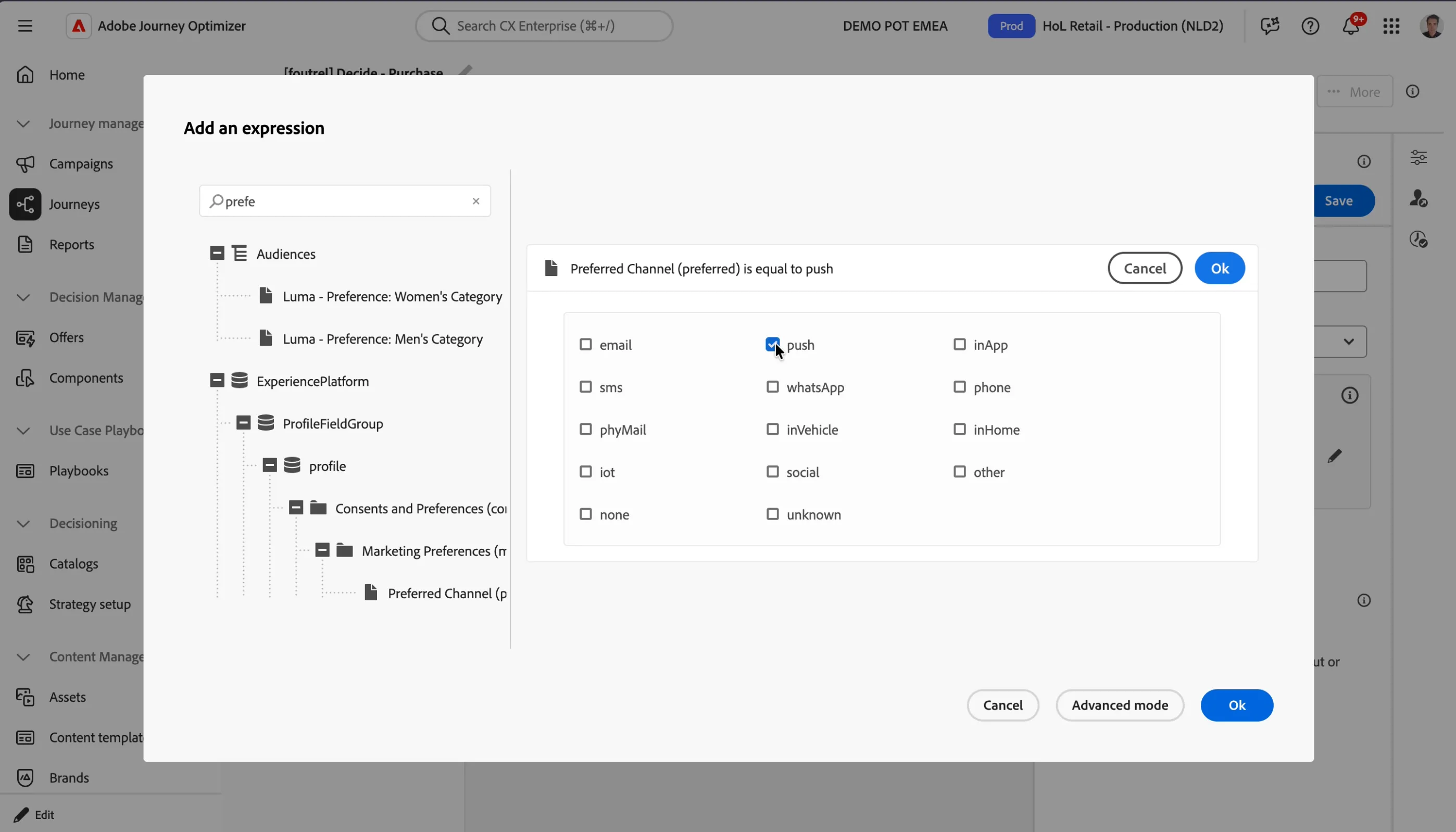Click the Journeys sidebar icon
This screenshot has width=1456, height=832.
pyautogui.click(x=25, y=204)
